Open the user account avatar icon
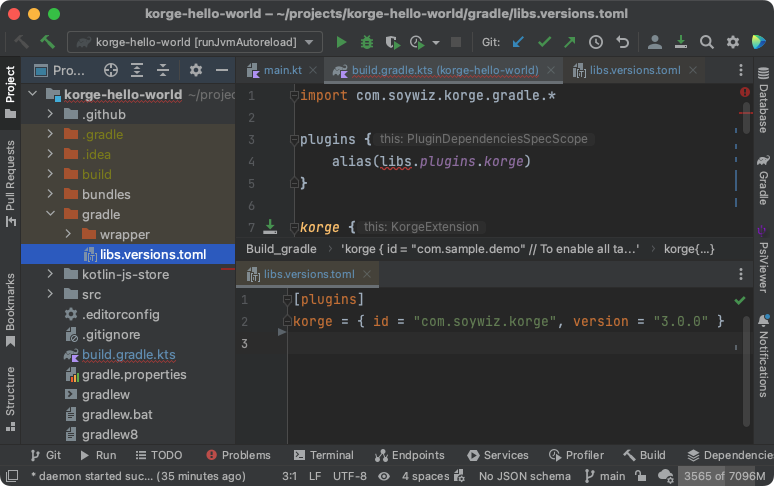This screenshot has width=774, height=486. coord(655,42)
